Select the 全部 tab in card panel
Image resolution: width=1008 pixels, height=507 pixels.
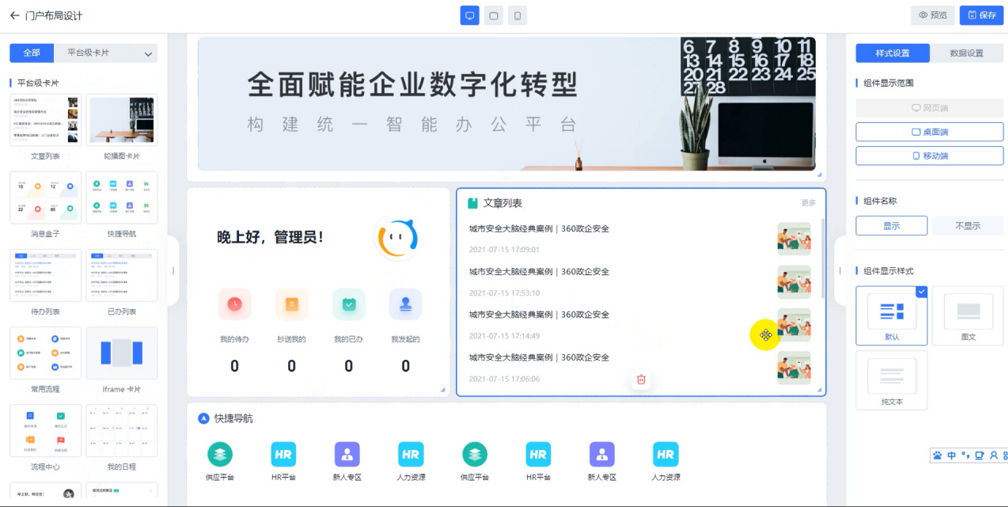(x=32, y=53)
